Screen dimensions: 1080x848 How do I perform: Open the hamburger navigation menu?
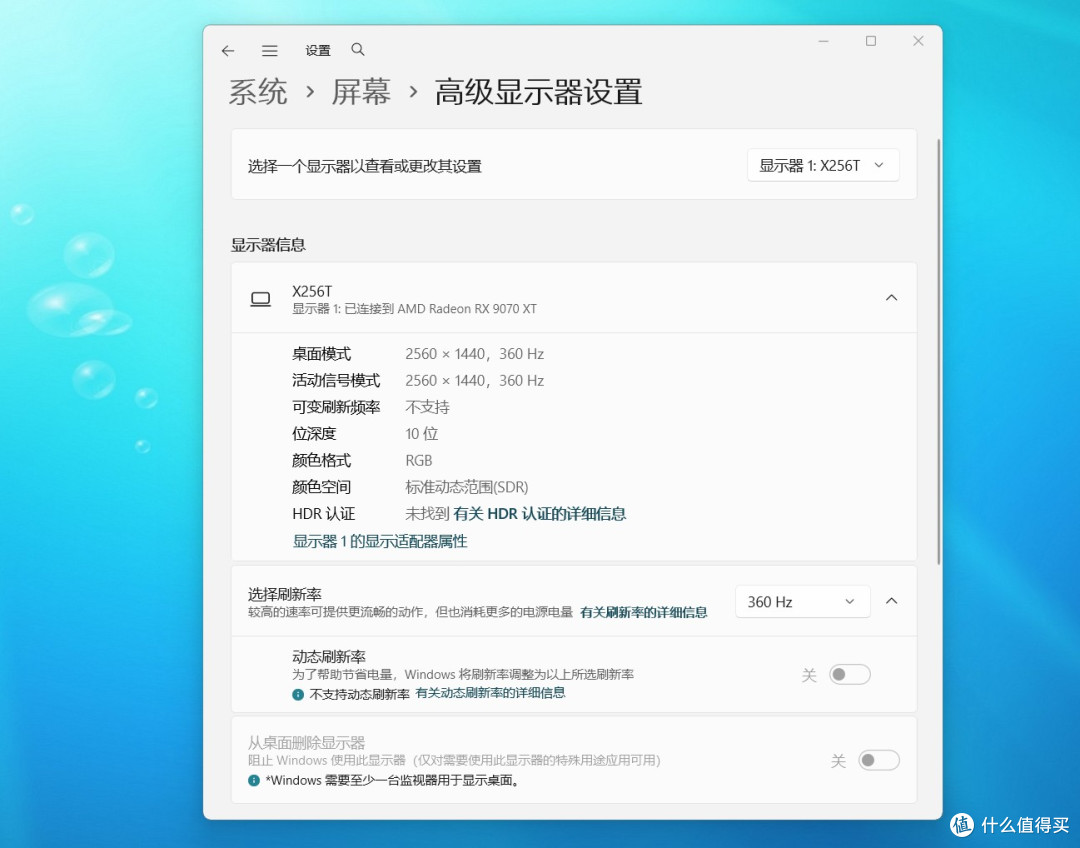coord(270,50)
